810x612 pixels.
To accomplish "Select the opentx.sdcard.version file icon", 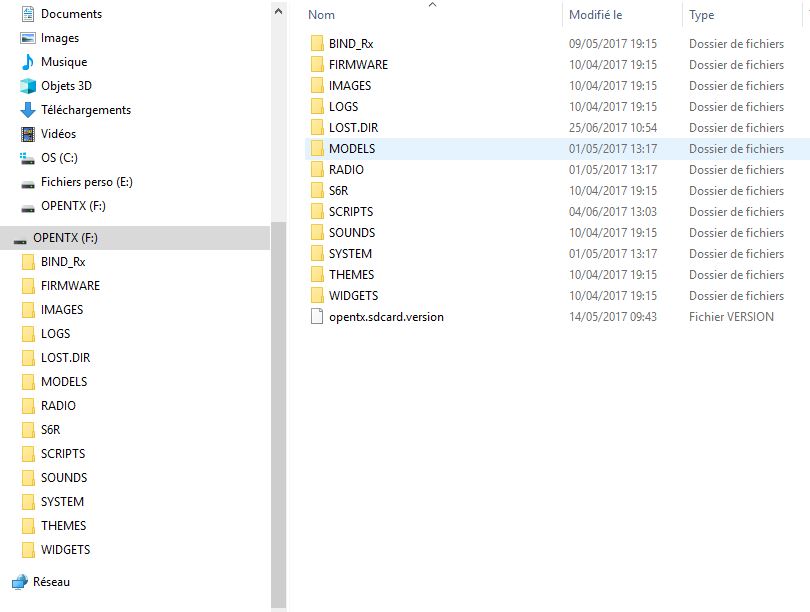I will 317,317.
